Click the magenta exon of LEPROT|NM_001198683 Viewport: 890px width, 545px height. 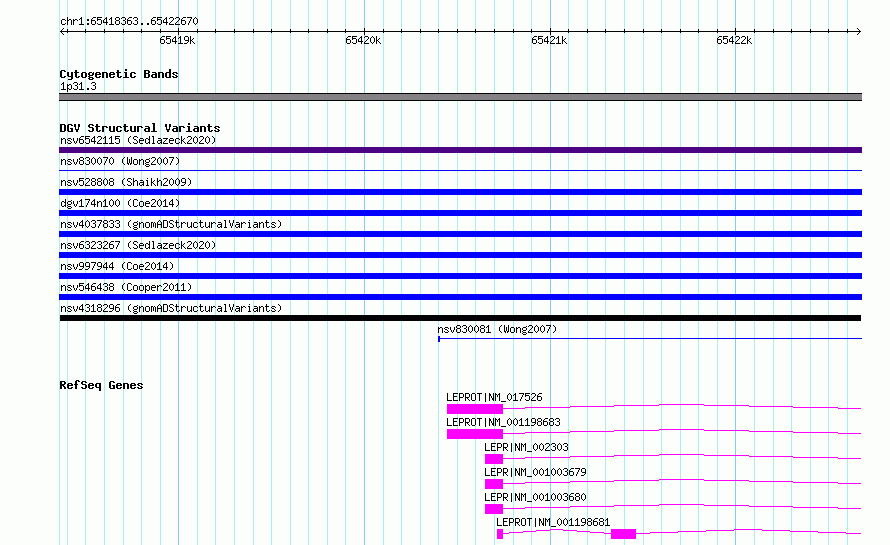tap(475, 434)
